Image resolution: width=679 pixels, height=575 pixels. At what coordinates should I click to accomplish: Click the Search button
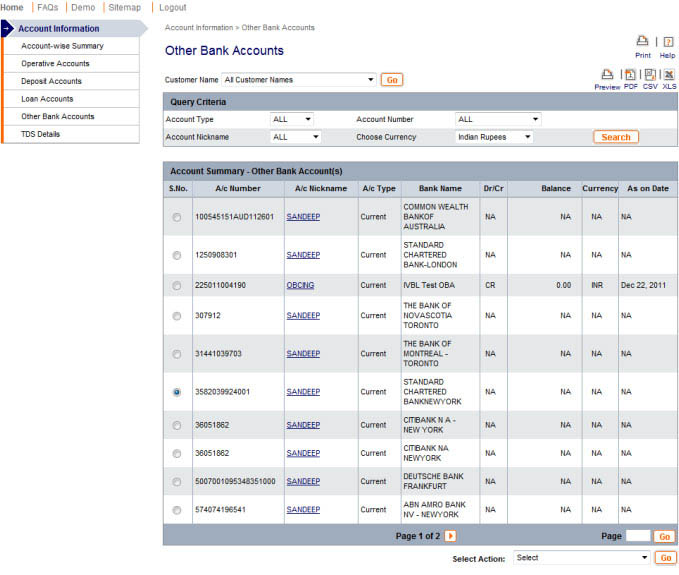pyautogui.click(x=616, y=137)
